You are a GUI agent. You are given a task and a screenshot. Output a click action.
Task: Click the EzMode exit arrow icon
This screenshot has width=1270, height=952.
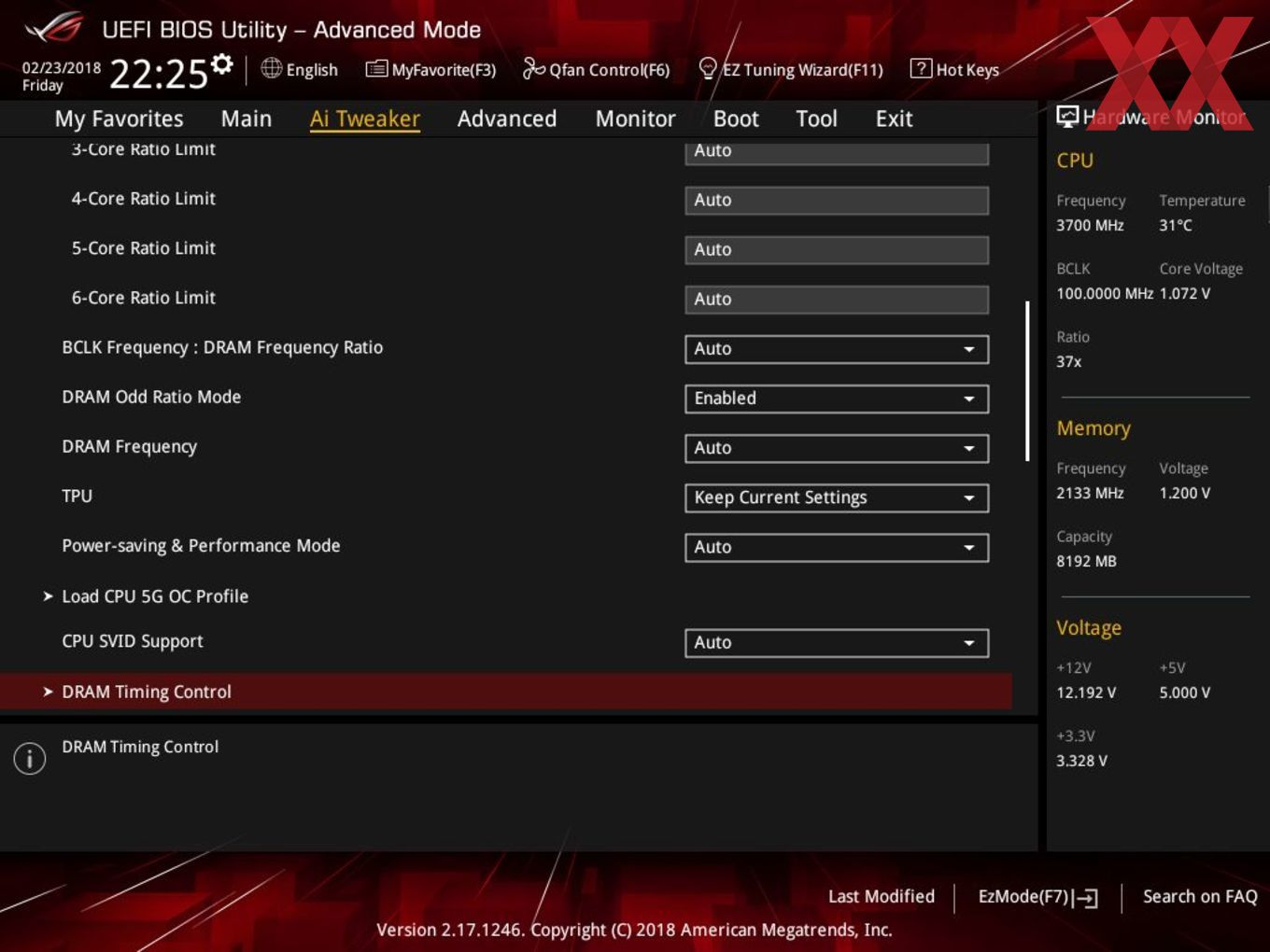tap(1086, 898)
